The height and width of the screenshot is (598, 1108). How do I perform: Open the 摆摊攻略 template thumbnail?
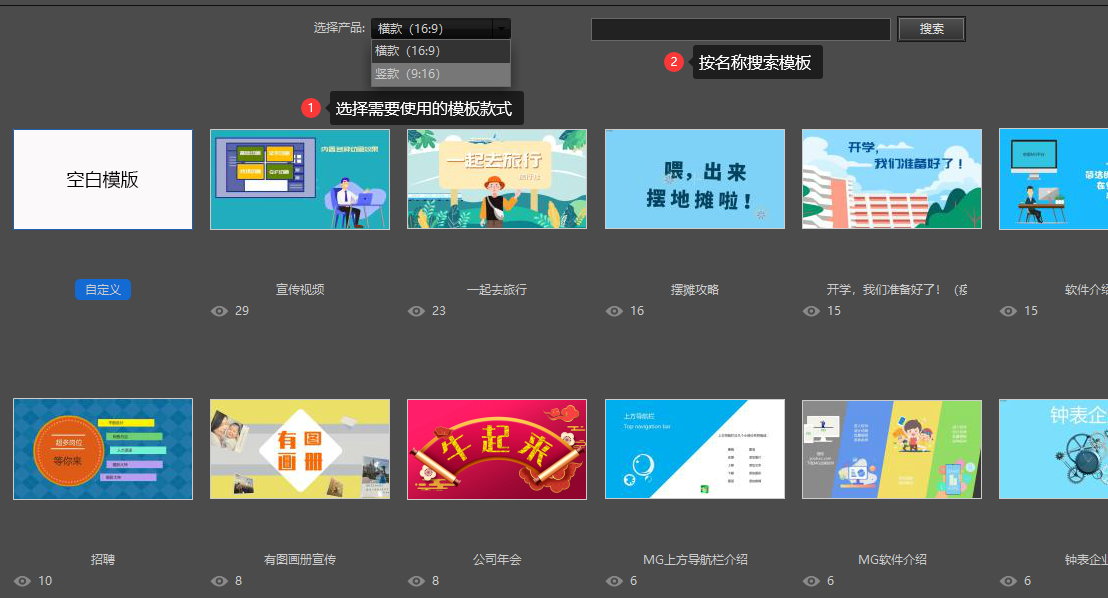click(x=695, y=179)
